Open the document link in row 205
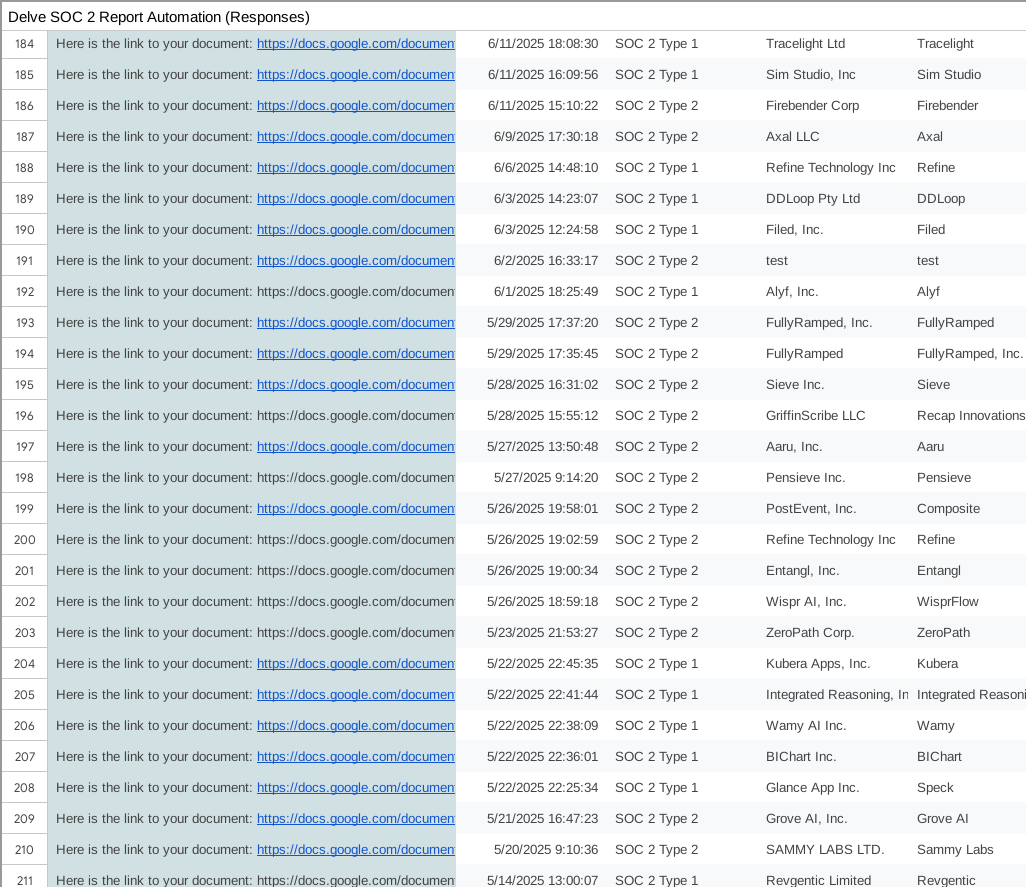The width and height of the screenshot is (1026, 887). pyautogui.click(x=355, y=695)
